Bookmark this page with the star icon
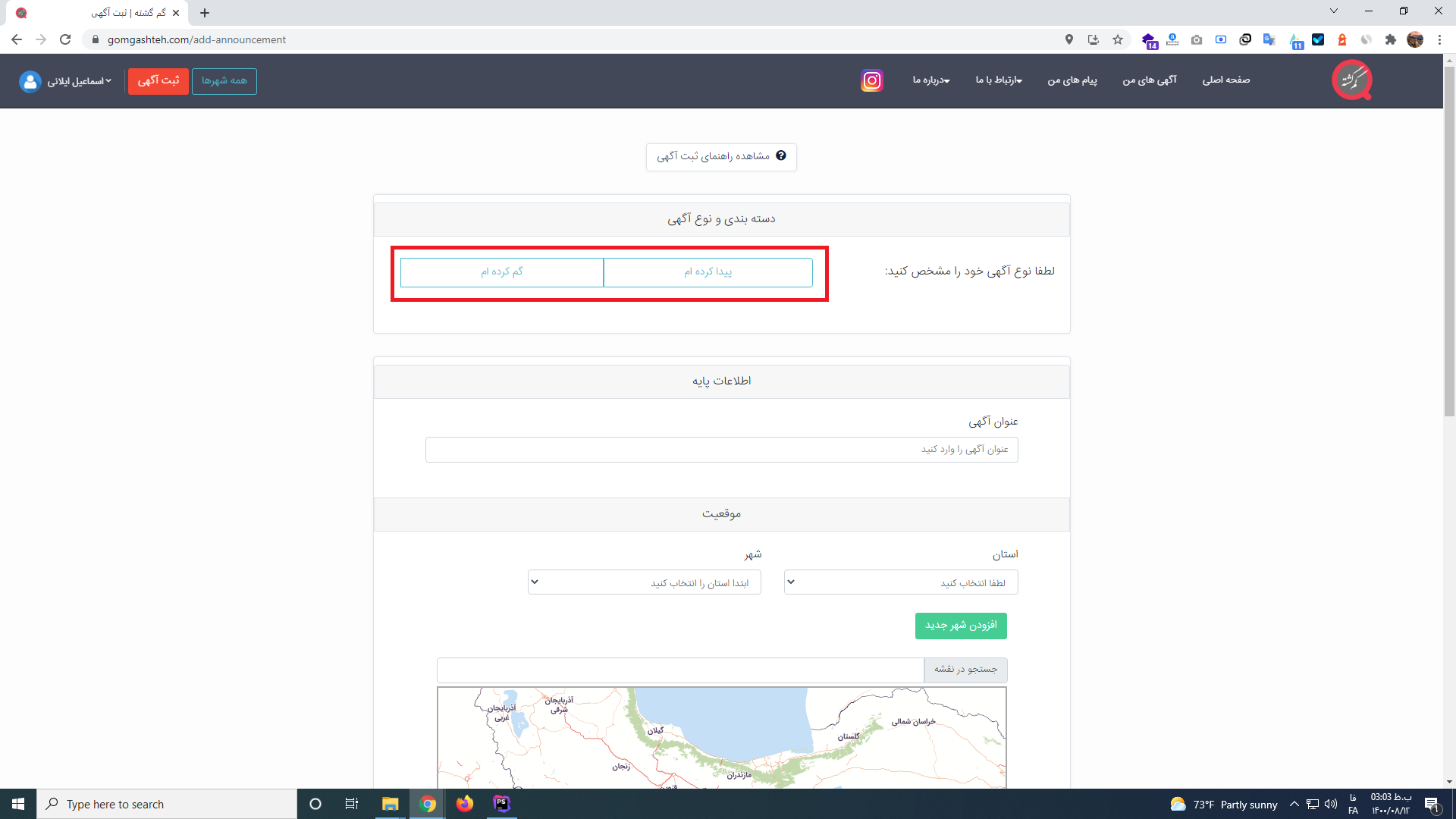 [x=1118, y=39]
